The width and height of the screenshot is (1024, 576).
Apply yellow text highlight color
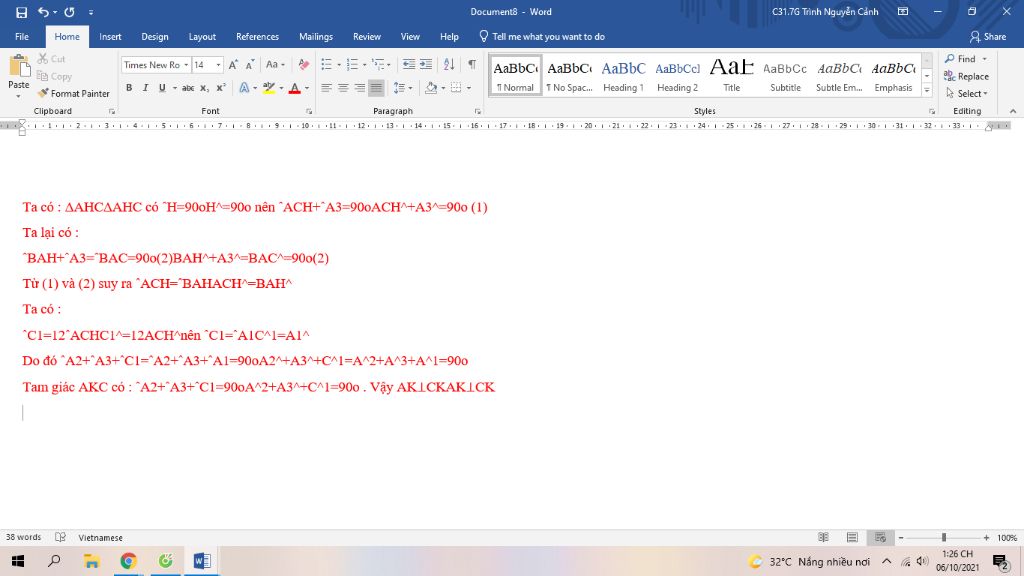(x=268, y=88)
